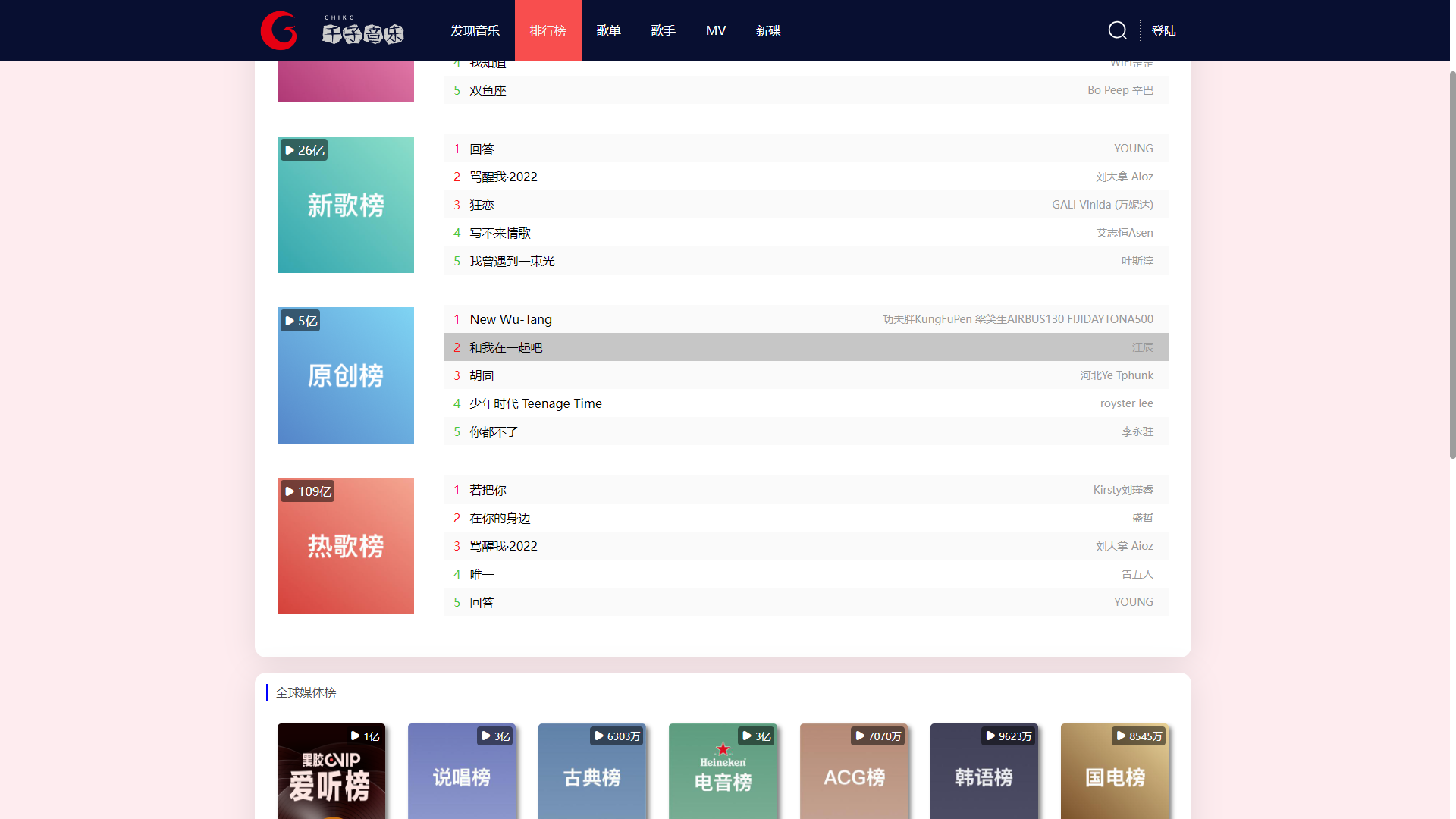Select the 歌单 navigation item
The height and width of the screenshot is (819, 1456).
click(608, 30)
